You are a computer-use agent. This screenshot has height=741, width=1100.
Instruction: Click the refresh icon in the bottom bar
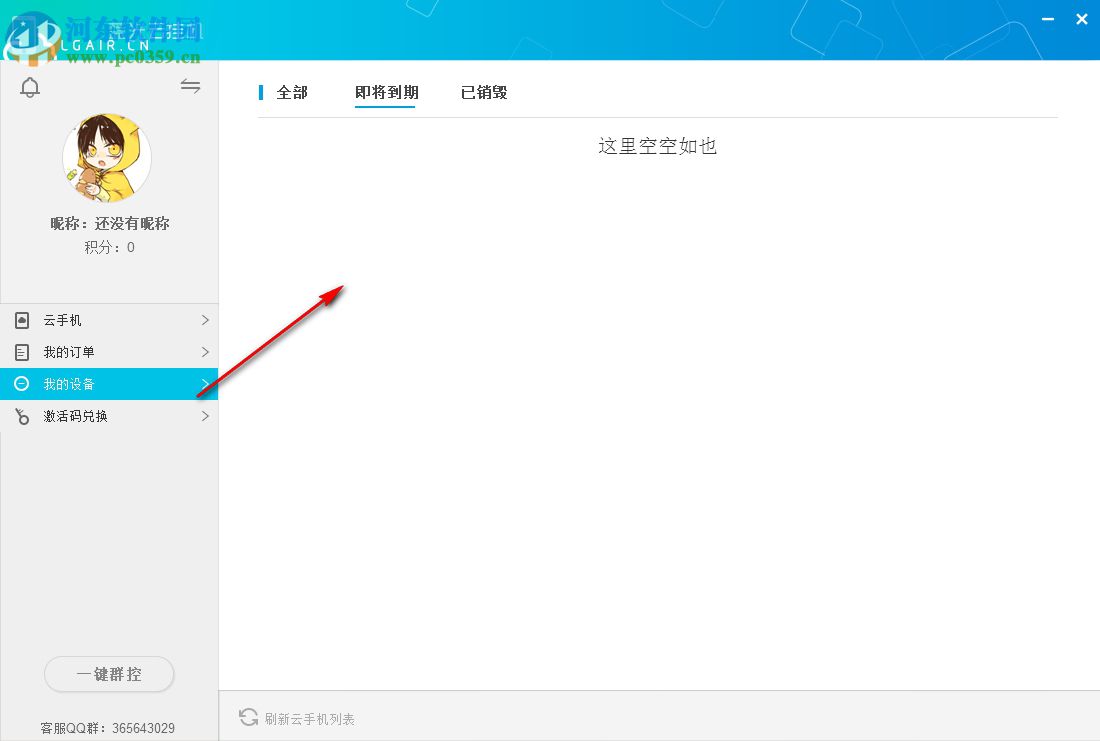[248, 717]
